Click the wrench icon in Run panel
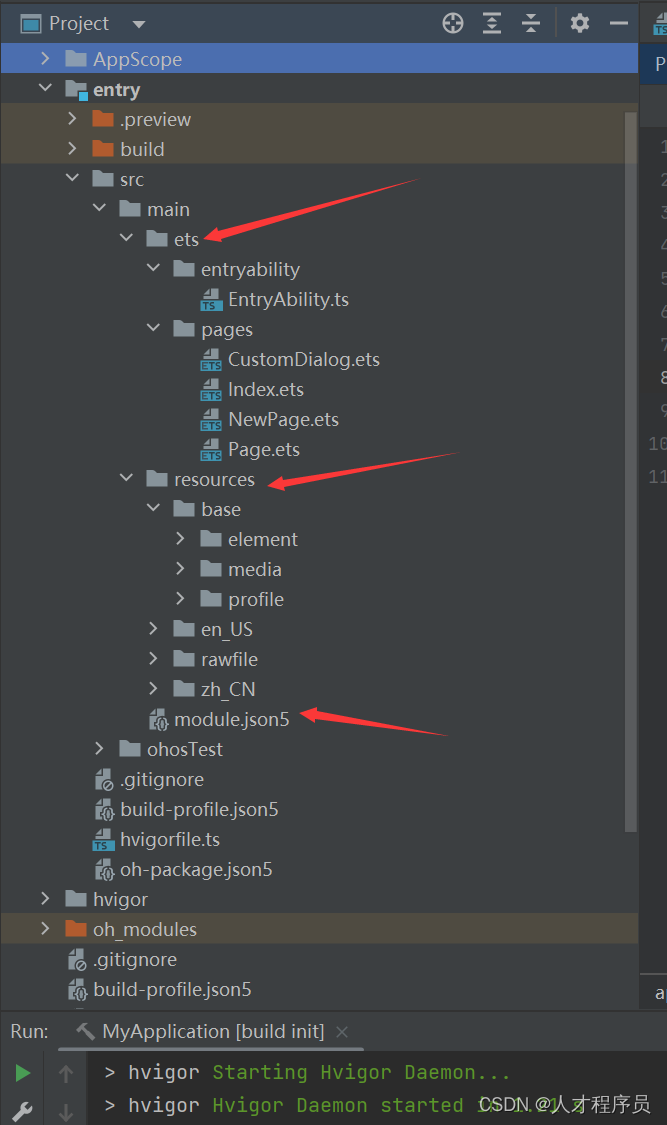Viewport: 667px width, 1125px height. click(x=22, y=1110)
